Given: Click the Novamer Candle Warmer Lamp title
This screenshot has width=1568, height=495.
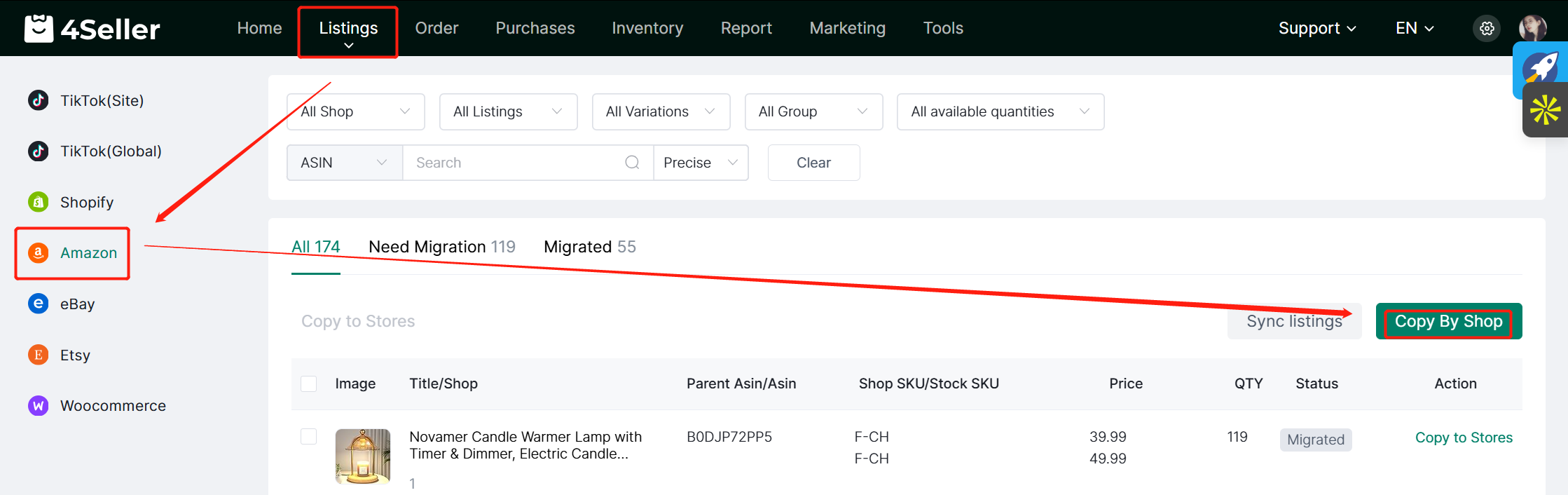Looking at the screenshot, I should tap(525, 445).
